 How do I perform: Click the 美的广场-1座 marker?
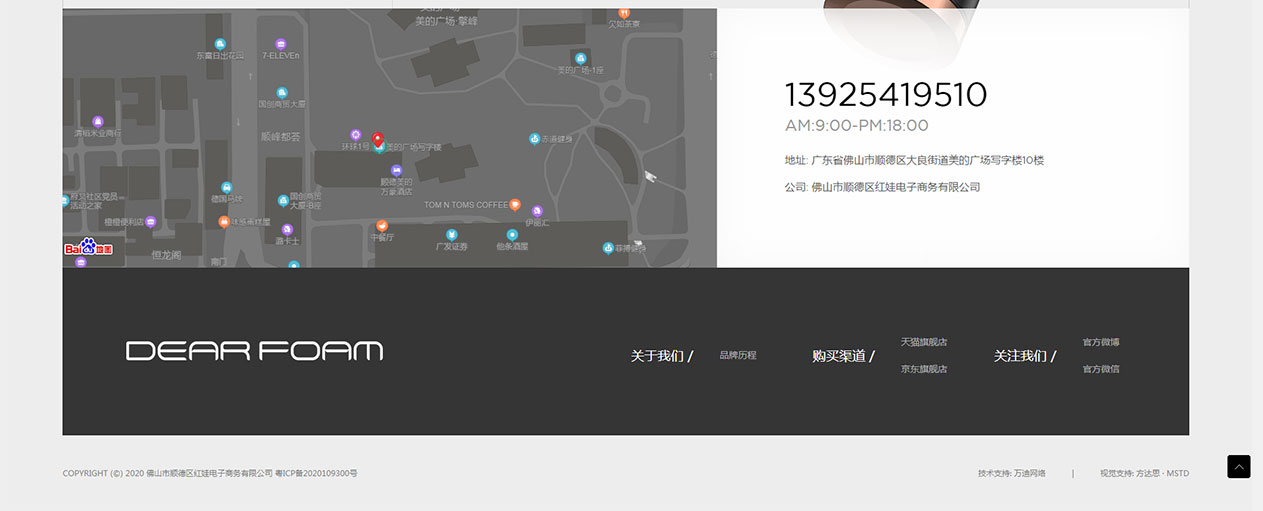pyautogui.click(x=580, y=58)
